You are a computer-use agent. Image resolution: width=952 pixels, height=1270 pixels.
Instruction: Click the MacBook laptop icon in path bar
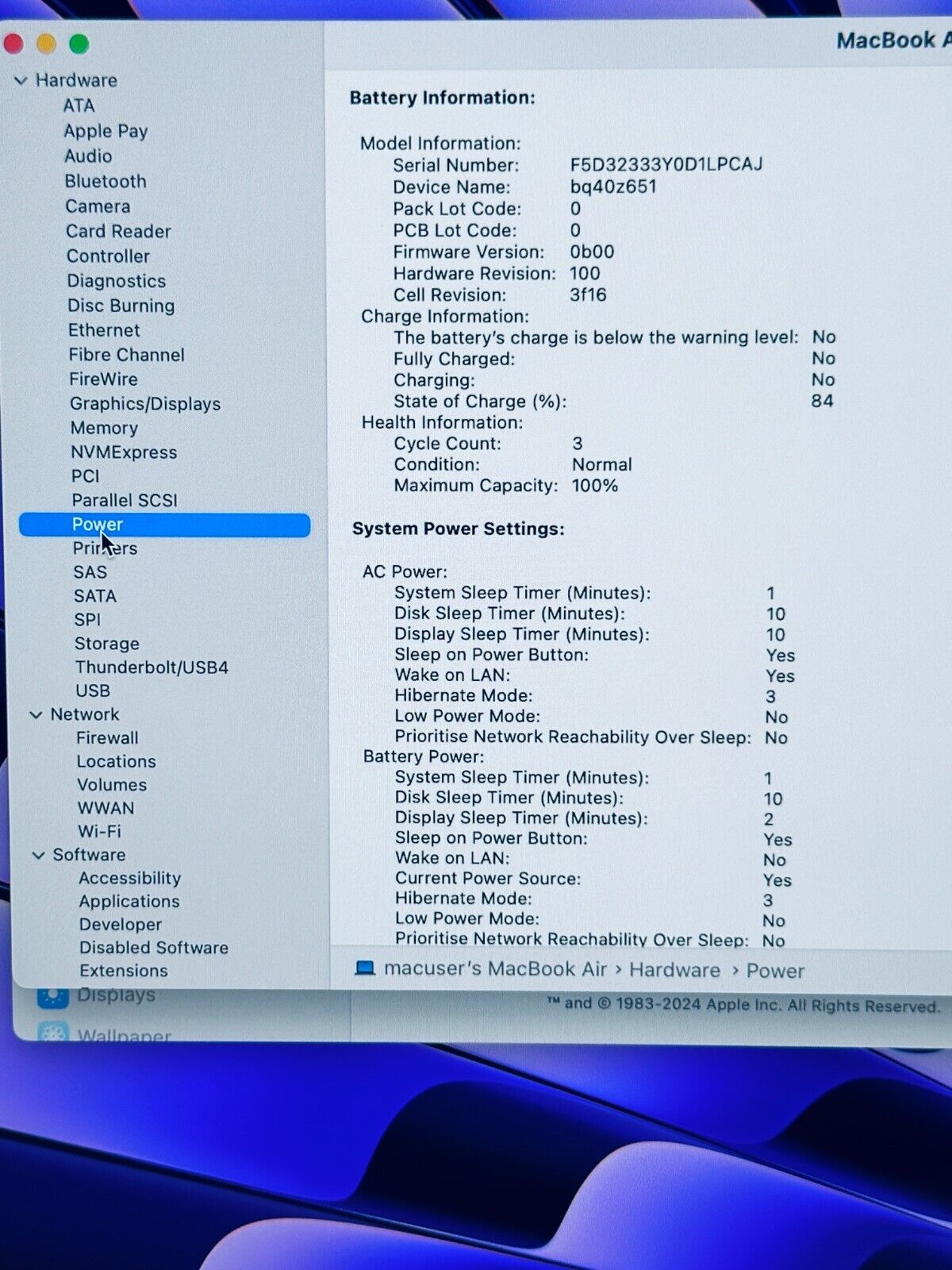tap(365, 968)
